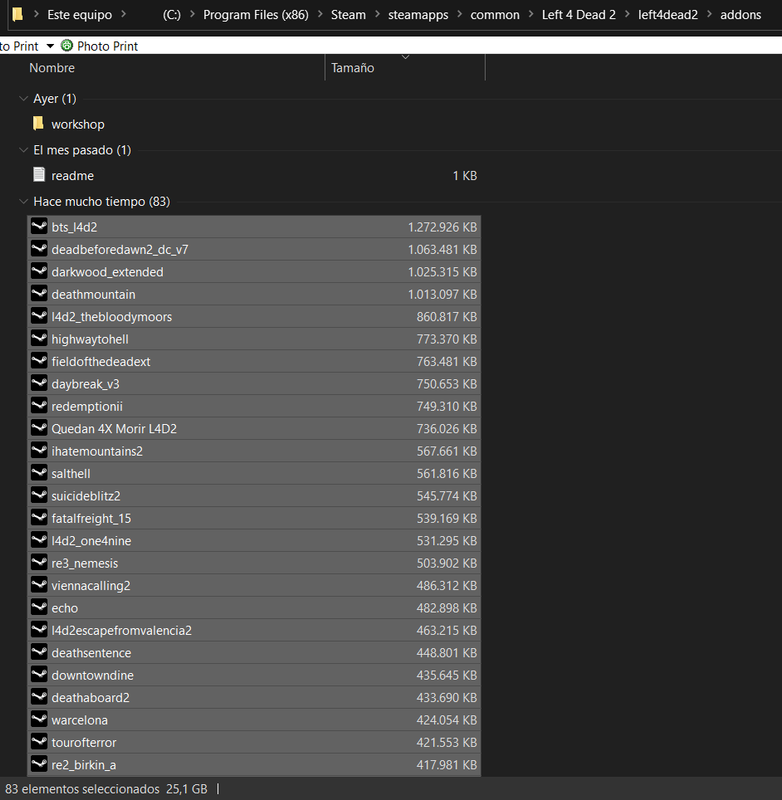Go to addons breadcrumb
Image resolution: width=782 pixels, height=800 pixels.
[x=741, y=15]
